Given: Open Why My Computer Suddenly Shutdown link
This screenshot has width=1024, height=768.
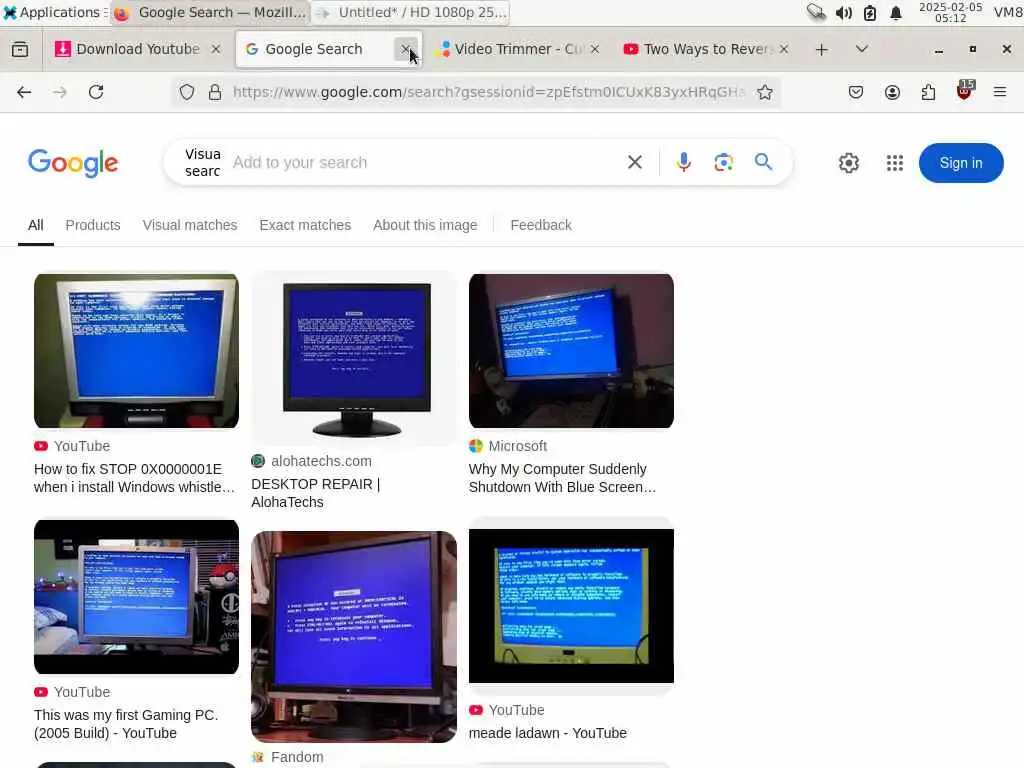Looking at the screenshot, I should pyautogui.click(x=562, y=478).
